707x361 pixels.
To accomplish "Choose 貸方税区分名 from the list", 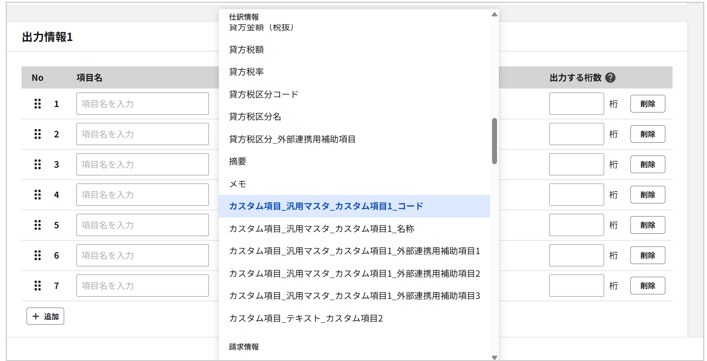I will click(354, 117).
